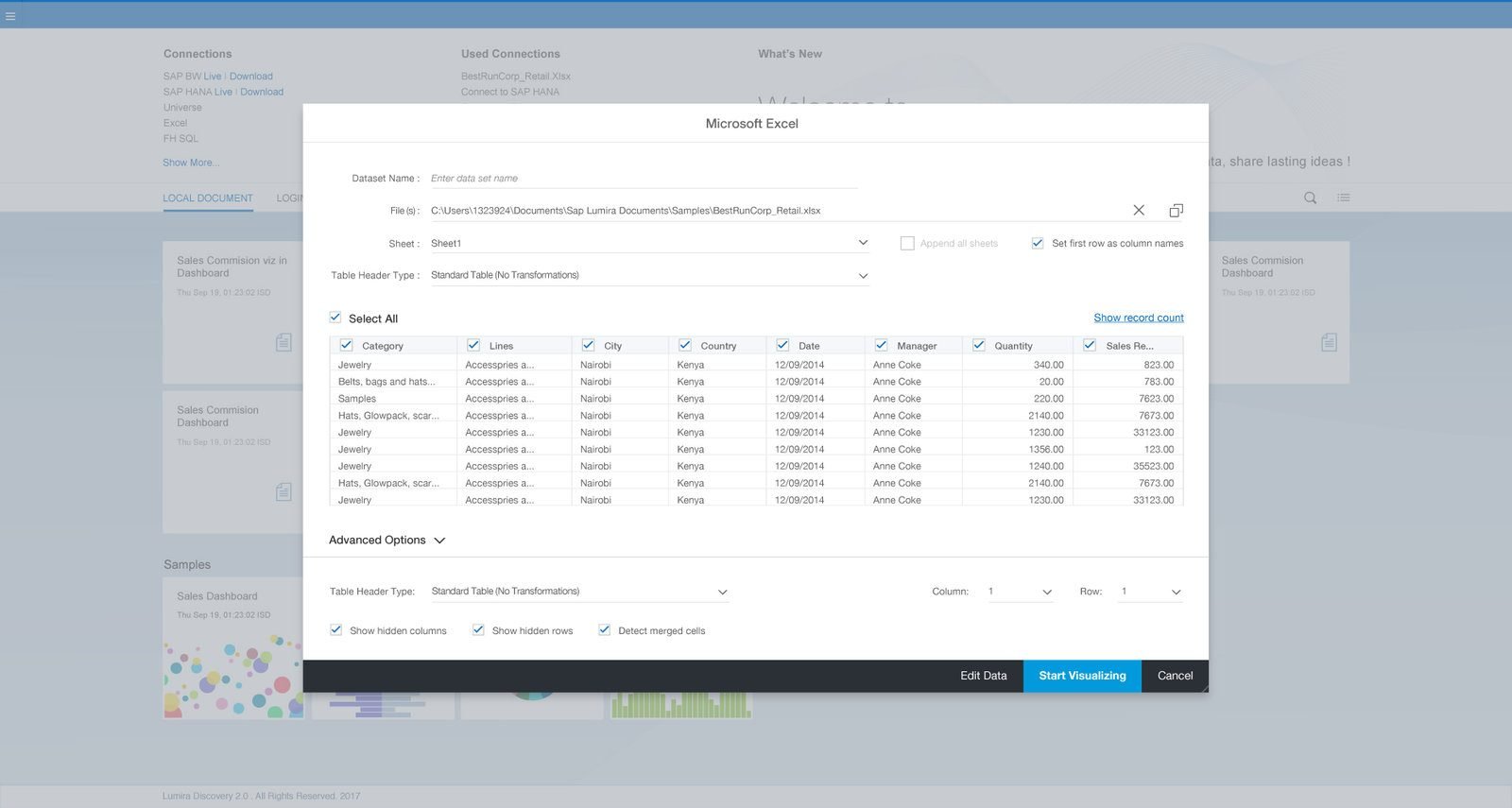Click the search icon in background window
1512x808 pixels.
tap(1310, 198)
